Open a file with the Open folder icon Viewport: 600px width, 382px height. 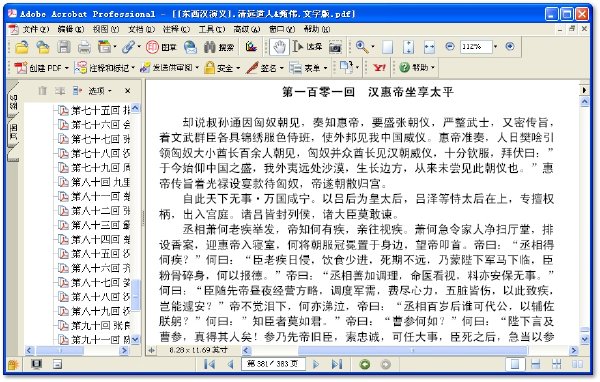click(22, 47)
